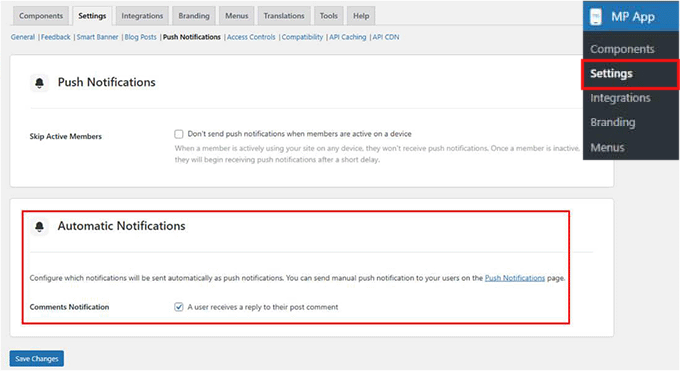Open Menus in the sidebar menu
This screenshot has width=680, height=371.
point(607,148)
